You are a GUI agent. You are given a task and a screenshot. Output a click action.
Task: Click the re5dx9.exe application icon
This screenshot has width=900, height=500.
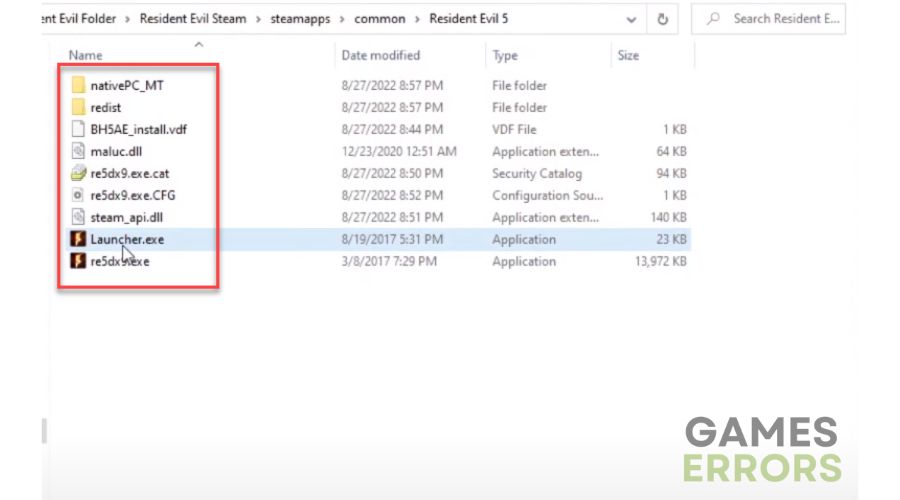(x=78, y=261)
